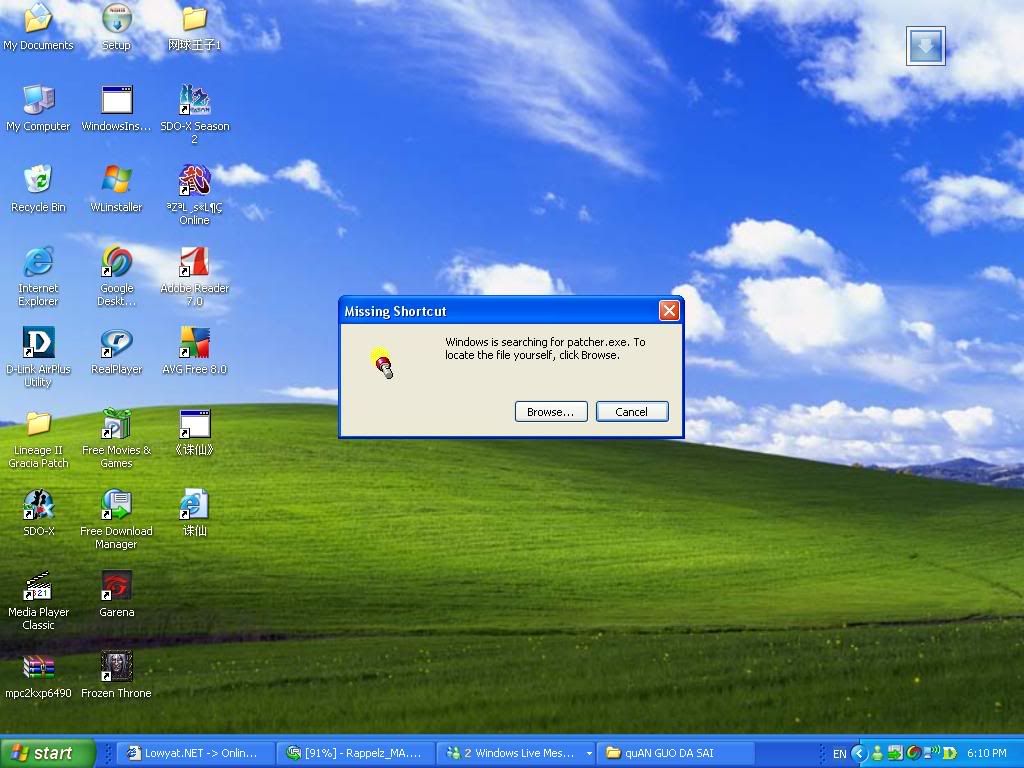The width and height of the screenshot is (1024, 768).
Task: Click the Browse button to locate patcher.exe
Action: point(550,411)
